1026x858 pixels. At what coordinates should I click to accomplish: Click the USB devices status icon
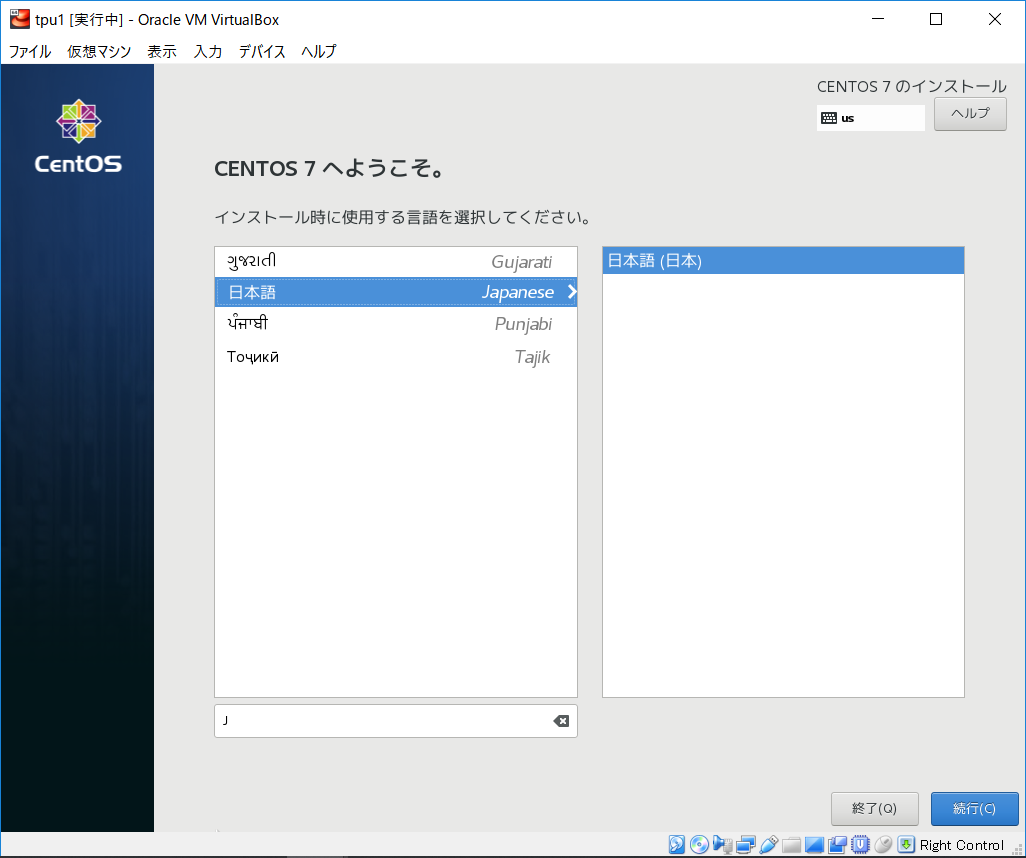[x=768, y=845]
